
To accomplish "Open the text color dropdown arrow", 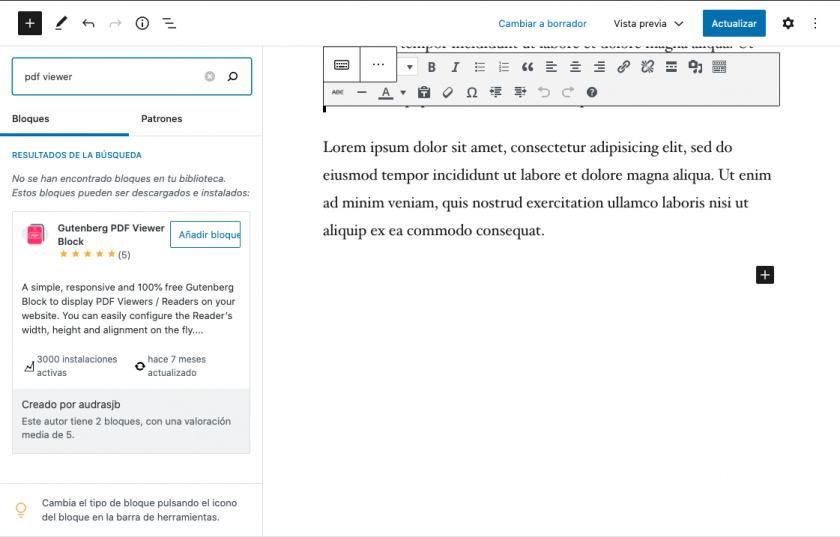I will 403,92.
